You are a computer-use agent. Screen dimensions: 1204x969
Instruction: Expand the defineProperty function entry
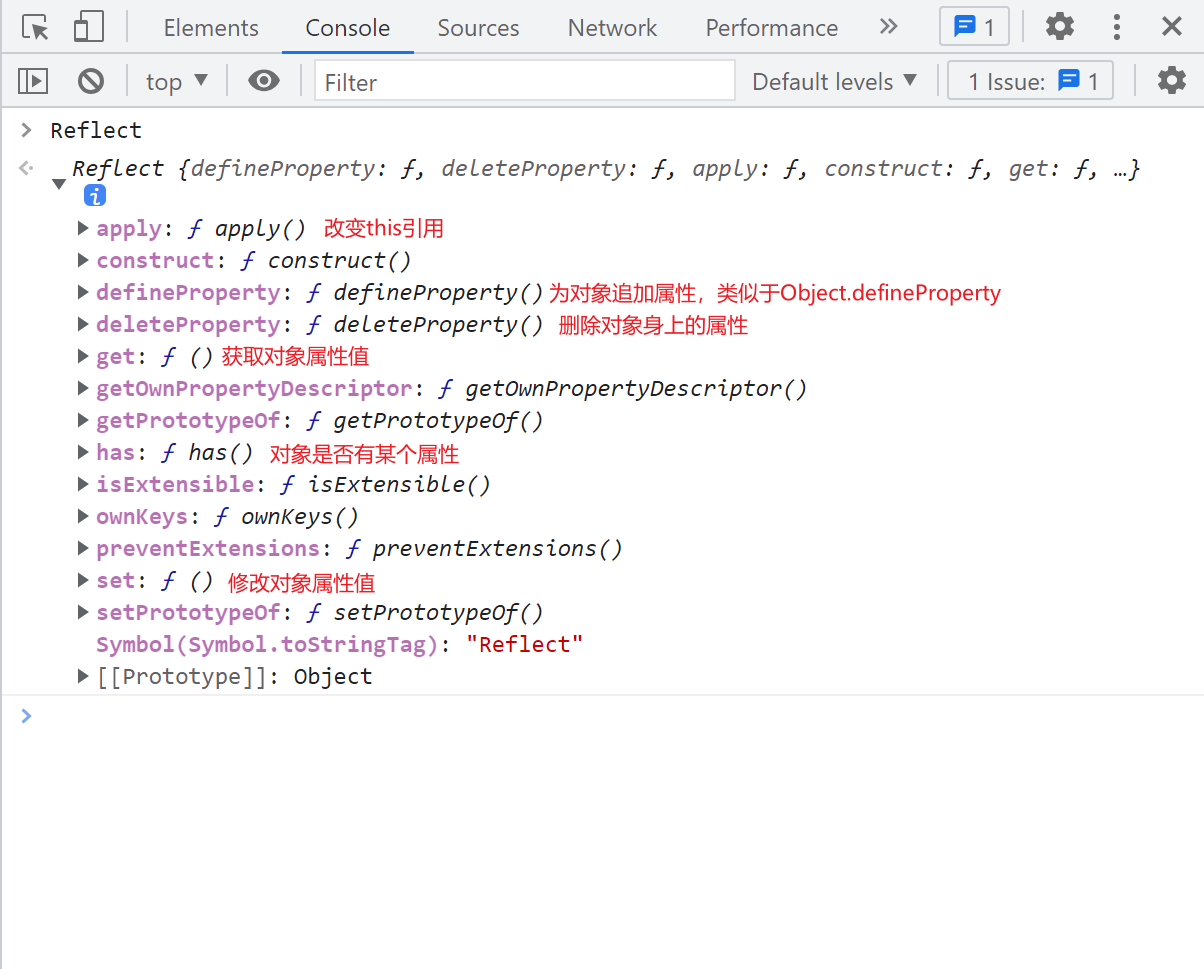pyautogui.click(x=83, y=292)
